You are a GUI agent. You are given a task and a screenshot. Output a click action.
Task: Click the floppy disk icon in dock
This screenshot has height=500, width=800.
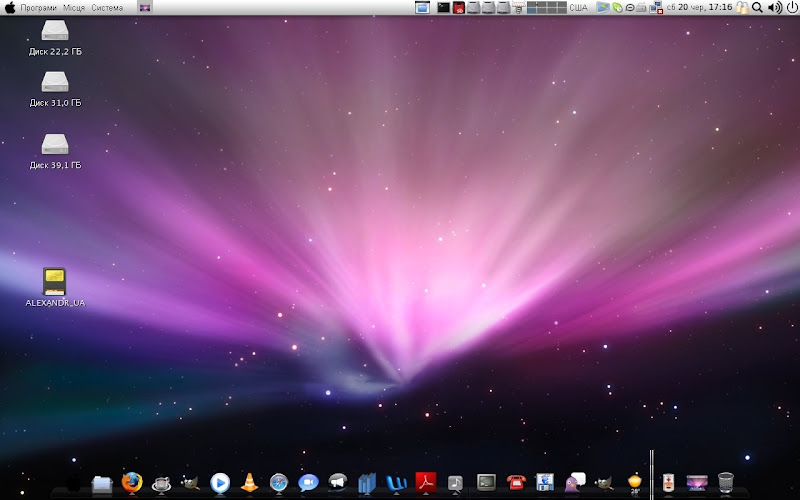point(545,482)
